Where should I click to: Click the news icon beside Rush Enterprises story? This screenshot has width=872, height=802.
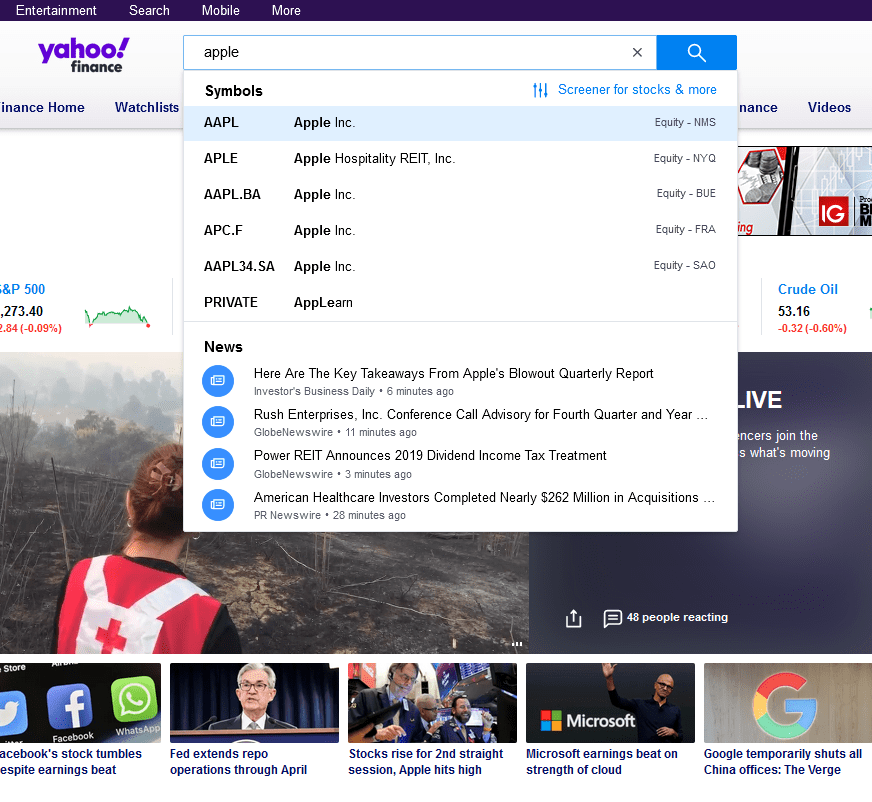point(218,422)
